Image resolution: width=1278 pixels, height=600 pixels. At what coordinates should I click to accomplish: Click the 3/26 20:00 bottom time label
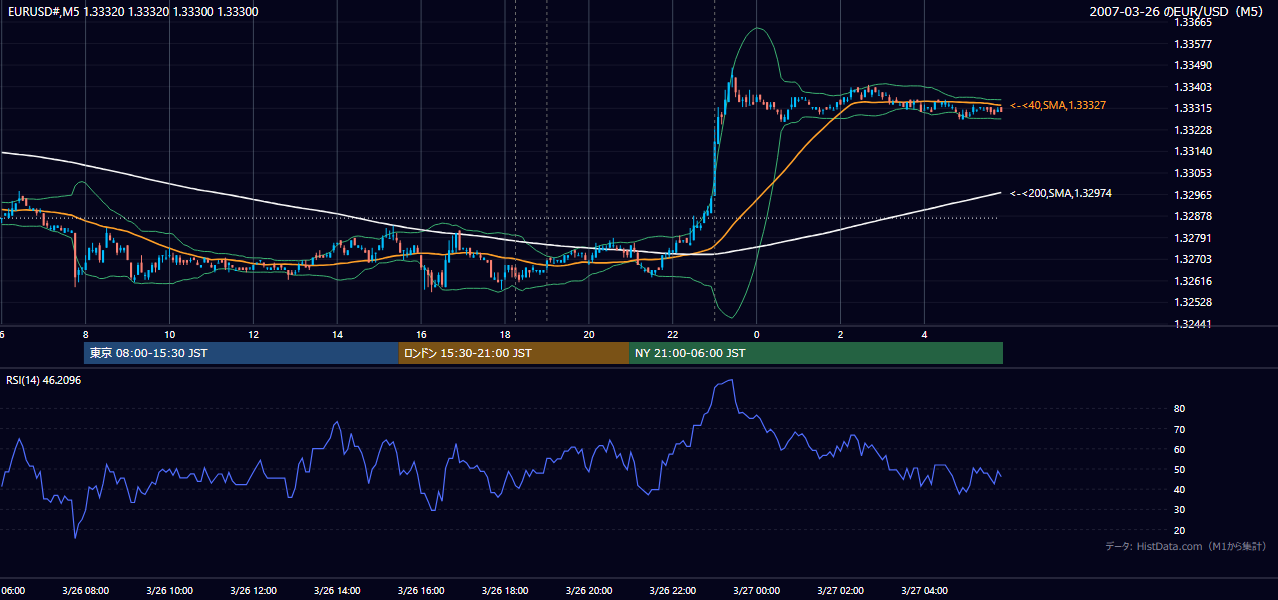[x=589, y=591]
